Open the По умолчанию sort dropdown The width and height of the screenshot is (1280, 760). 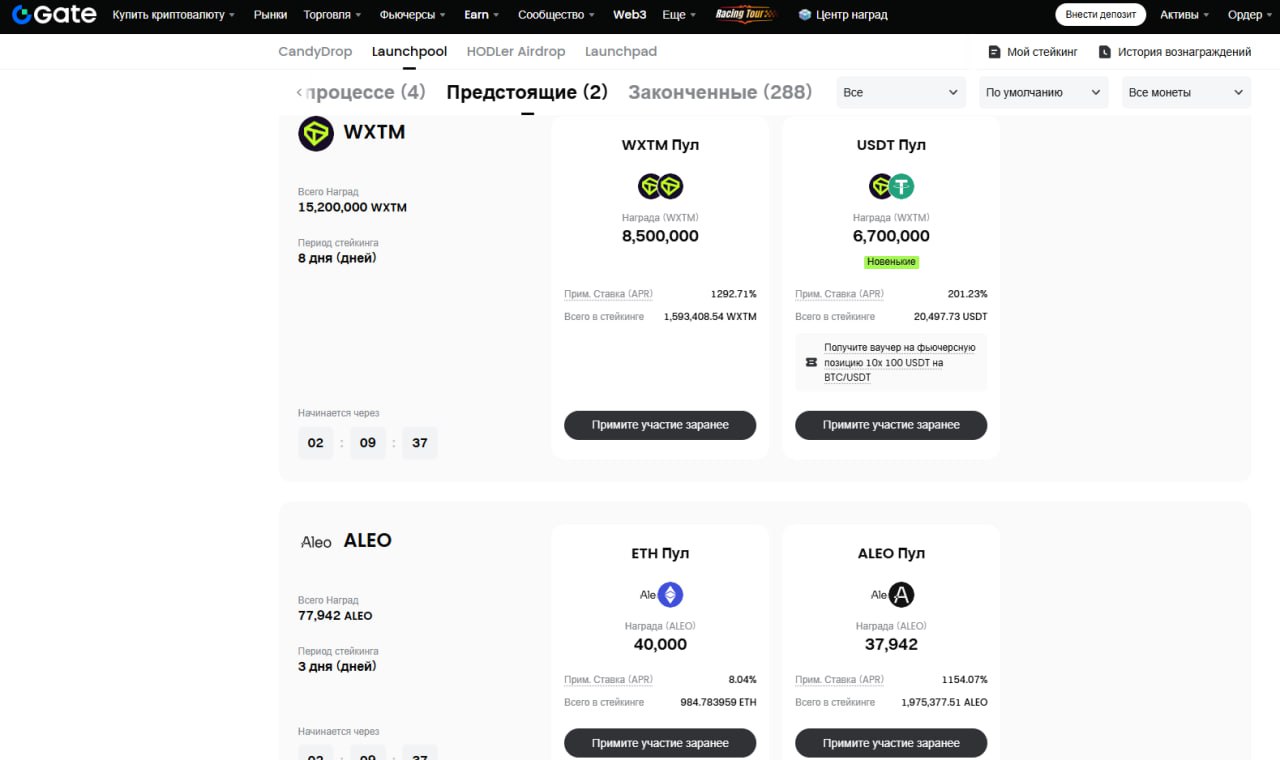(1044, 92)
